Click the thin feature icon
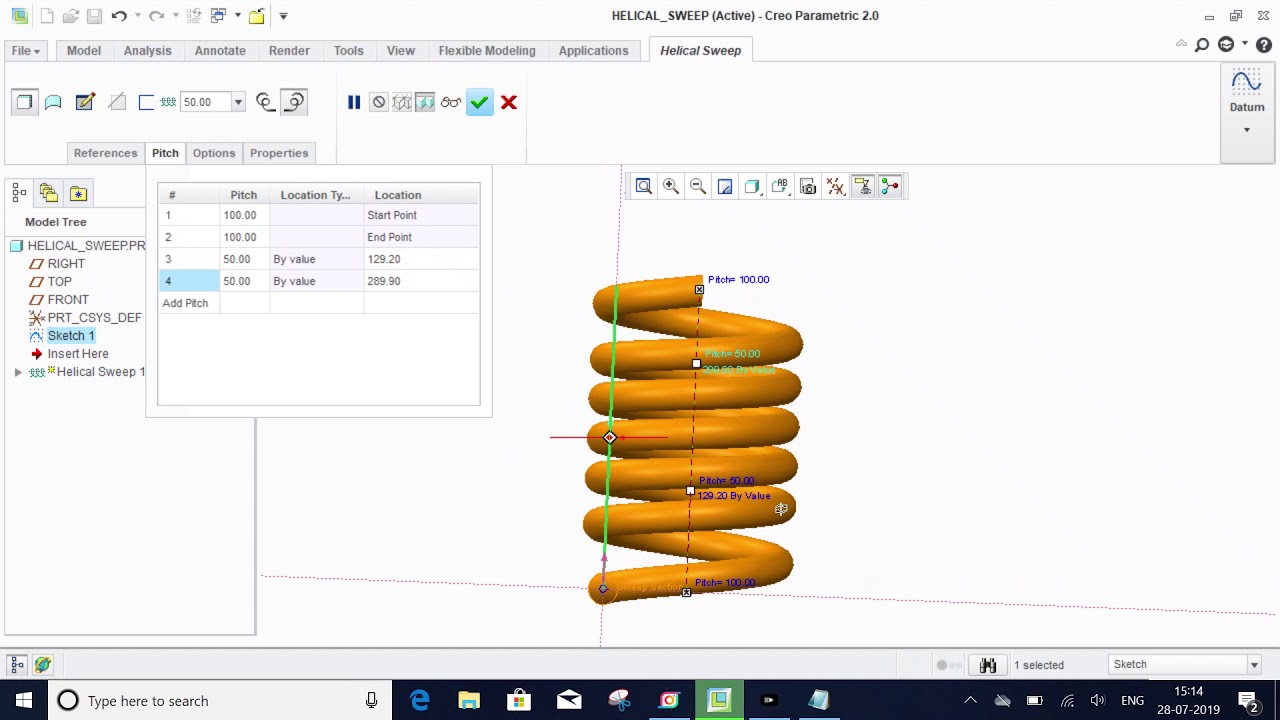The width and height of the screenshot is (1280, 720). (146, 101)
